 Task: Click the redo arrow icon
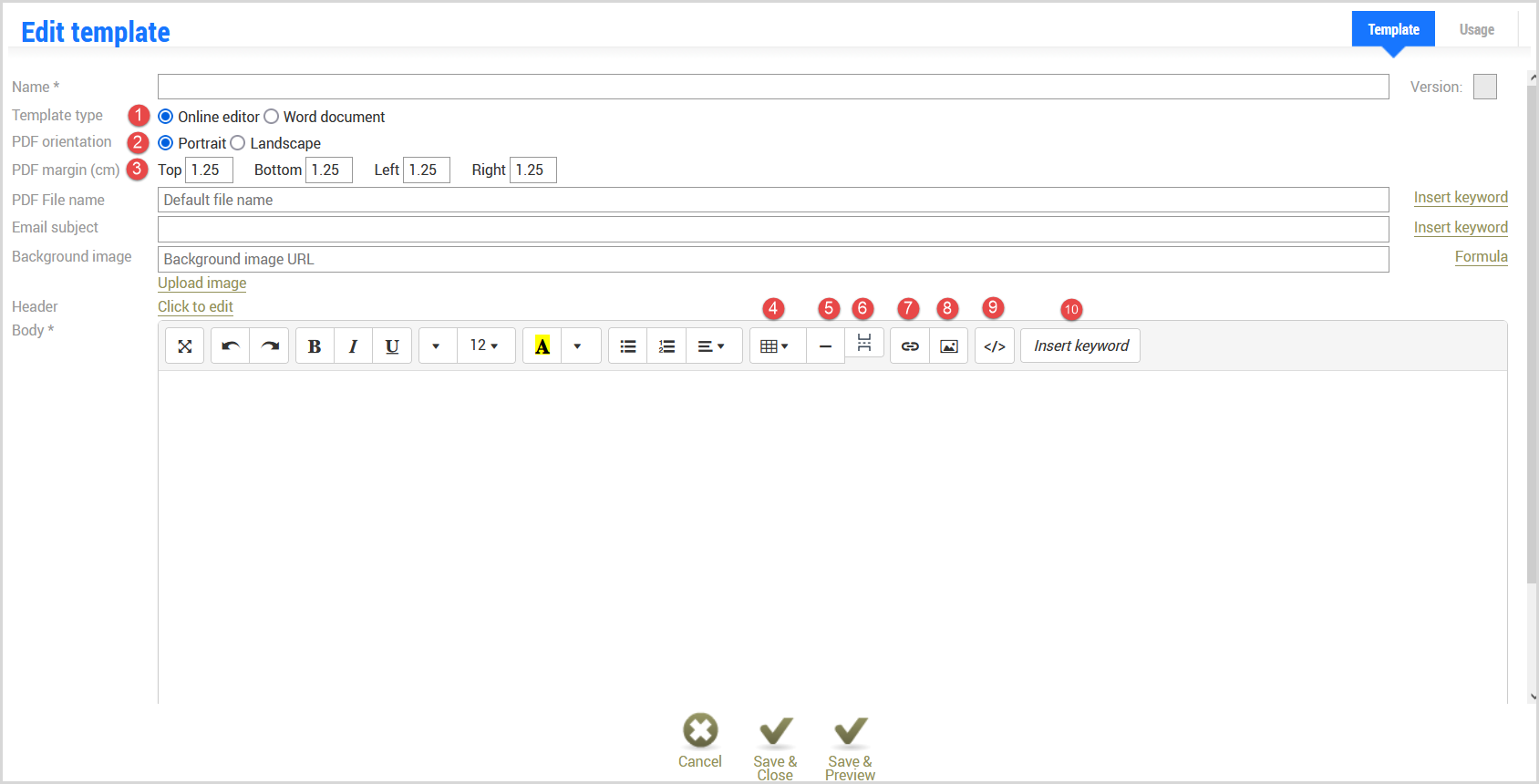270,346
